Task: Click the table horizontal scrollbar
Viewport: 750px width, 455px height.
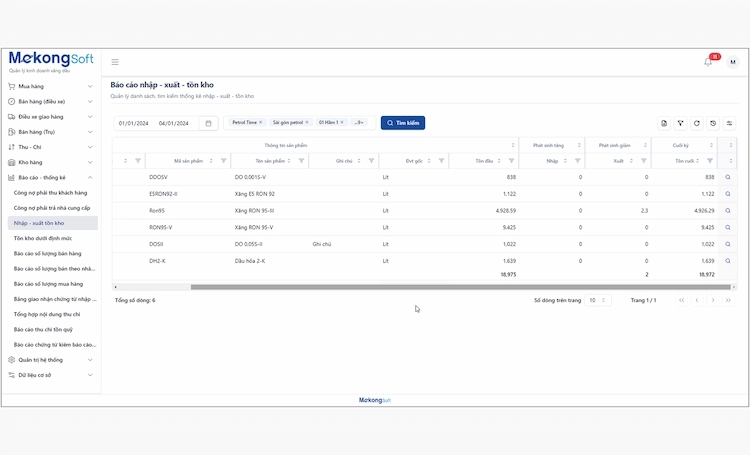Action: coord(400,287)
